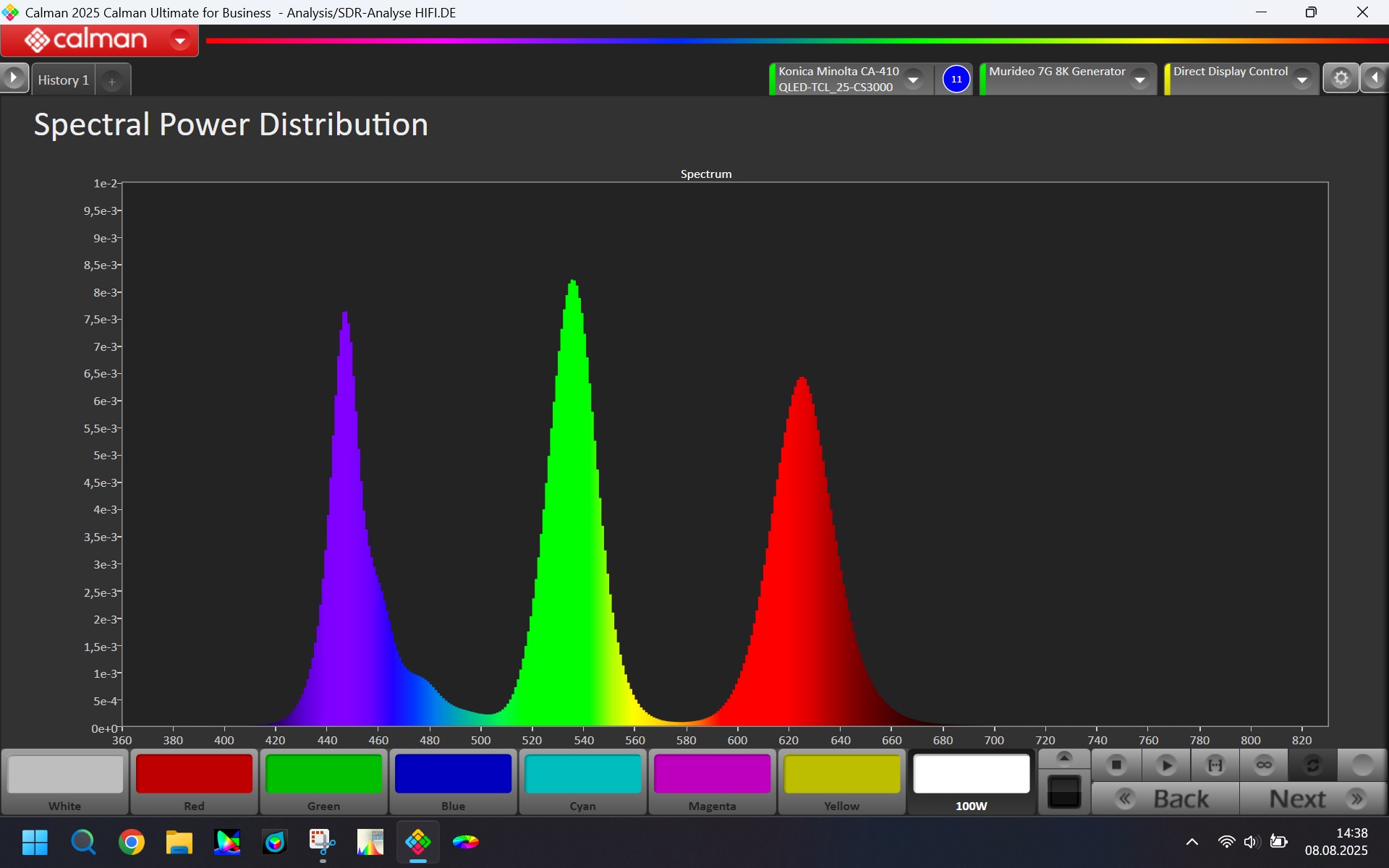This screenshot has height=868, width=1389.
Task: Expand the left panel arrow button
Action: coord(14,78)
